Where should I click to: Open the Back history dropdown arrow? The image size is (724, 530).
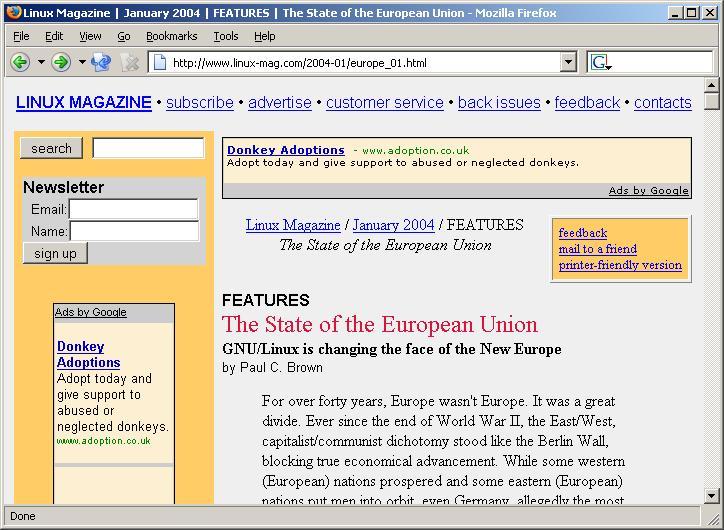41,61
